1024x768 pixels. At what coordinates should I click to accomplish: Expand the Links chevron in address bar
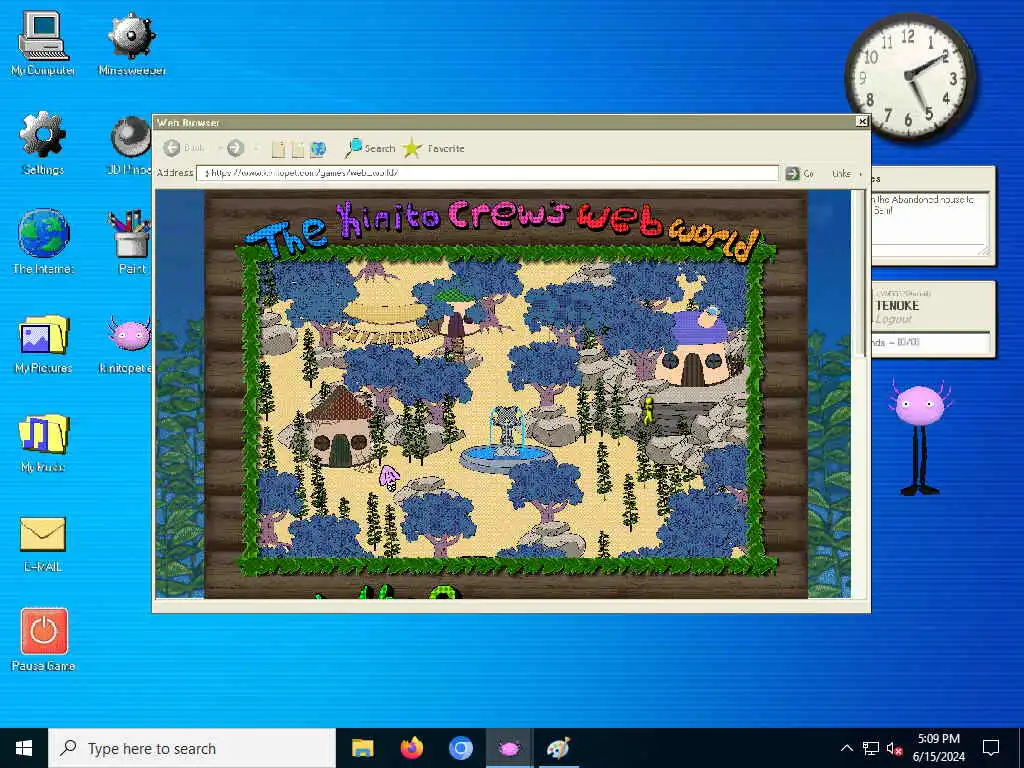(860, 174)
